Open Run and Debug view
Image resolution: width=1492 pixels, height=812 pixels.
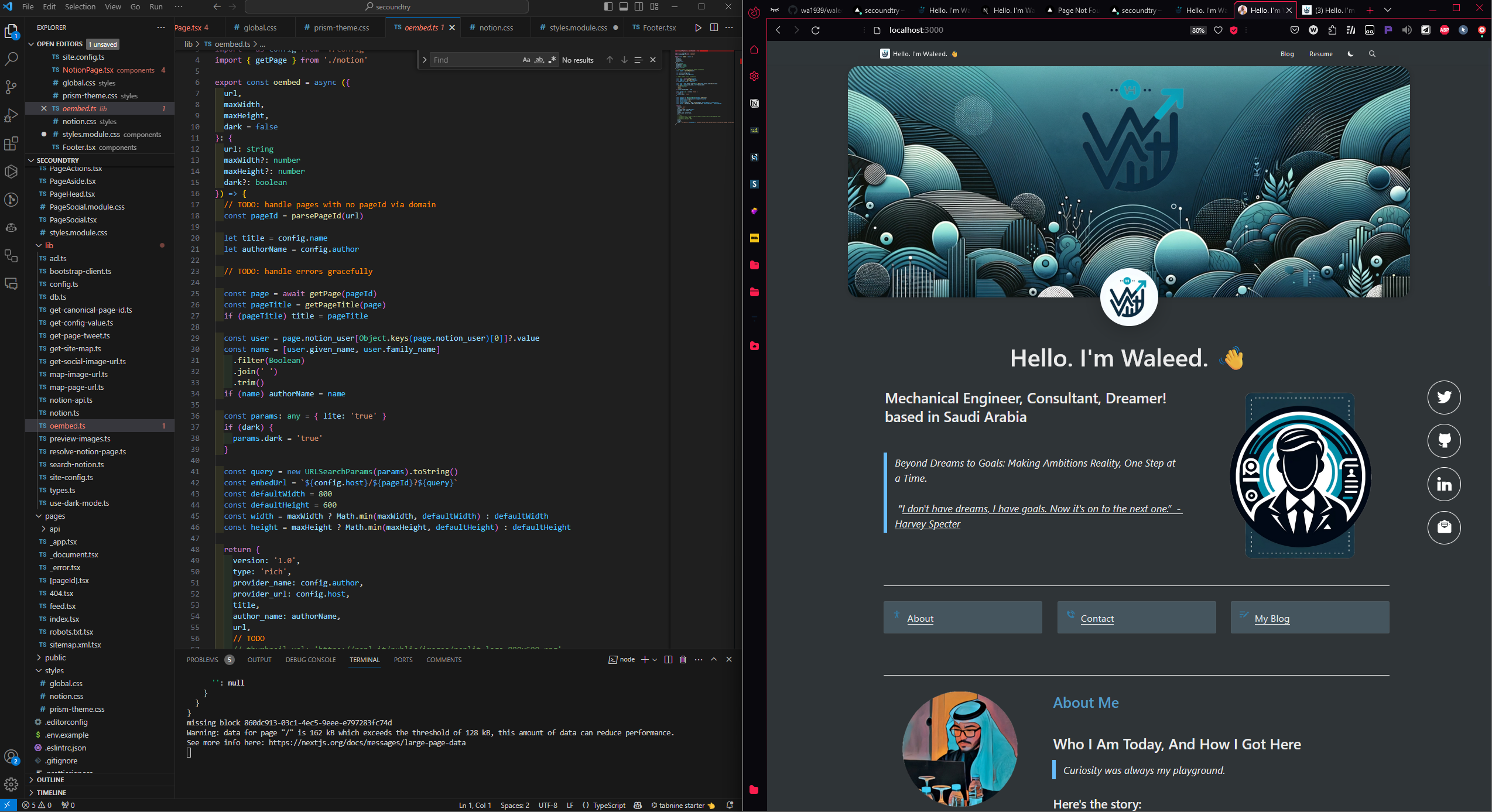tap(11, 115)
